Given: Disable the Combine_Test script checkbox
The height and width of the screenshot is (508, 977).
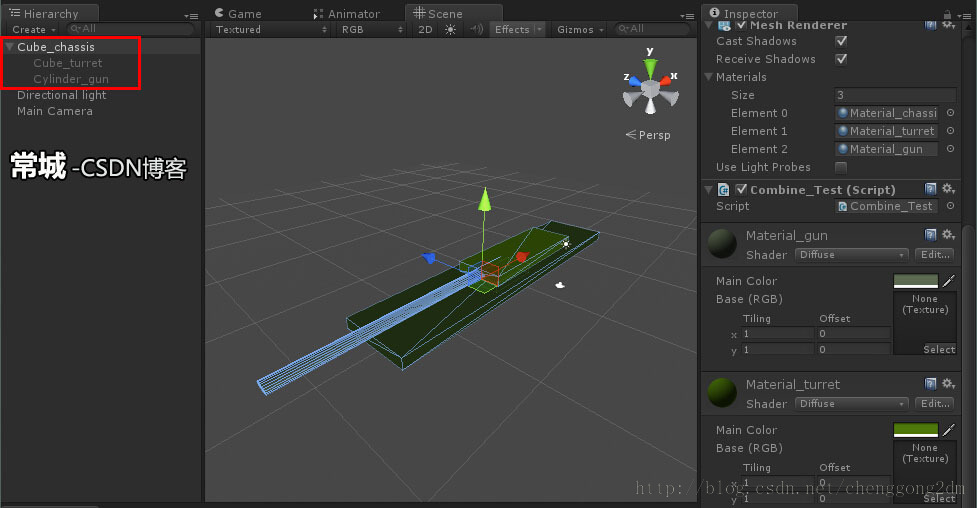Looking at the screenshot, I should pyautogui.click(x=741, y=189).
